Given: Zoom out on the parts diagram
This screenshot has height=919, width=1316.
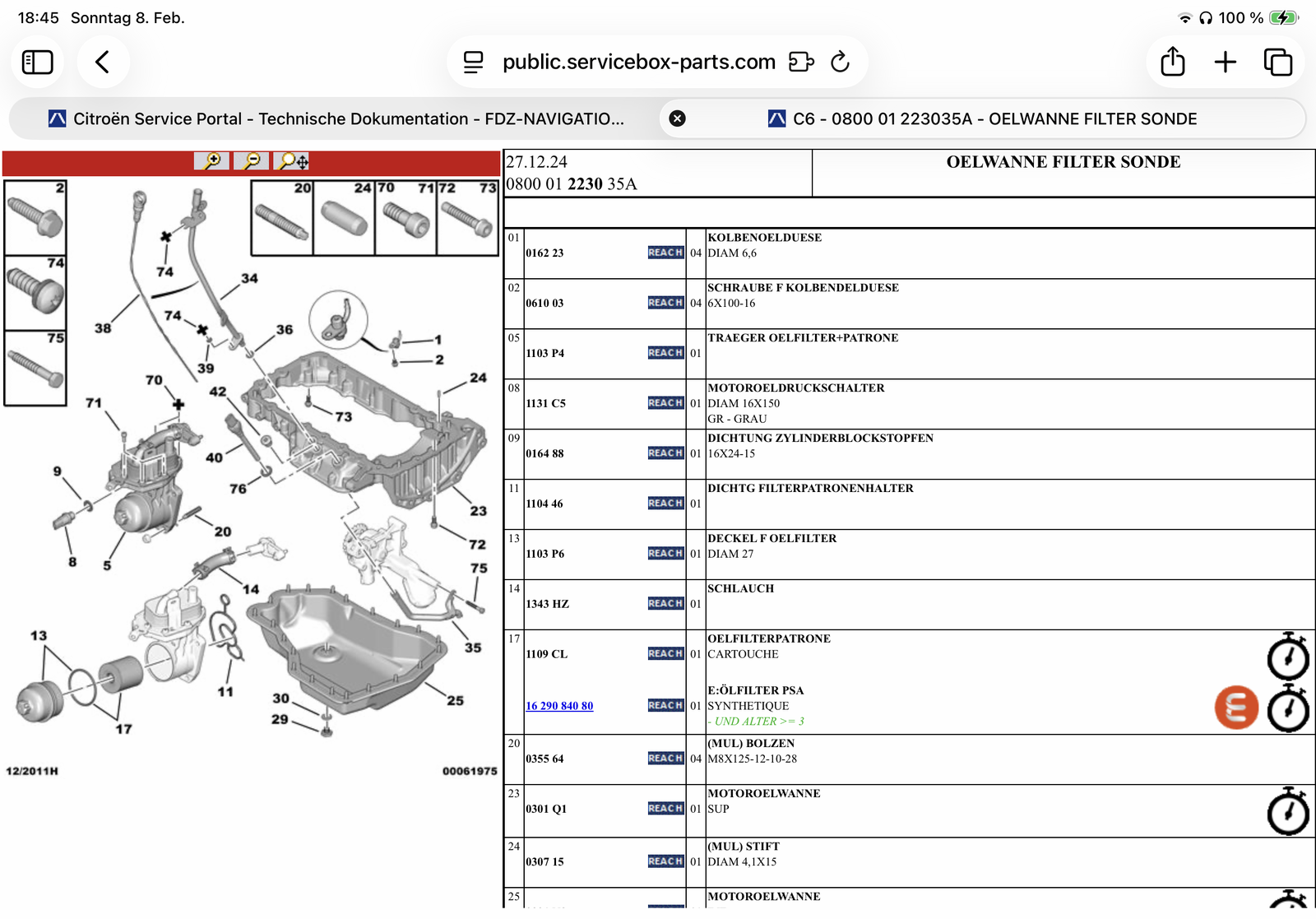Looking at the screenshot, I should pos(252,161).
